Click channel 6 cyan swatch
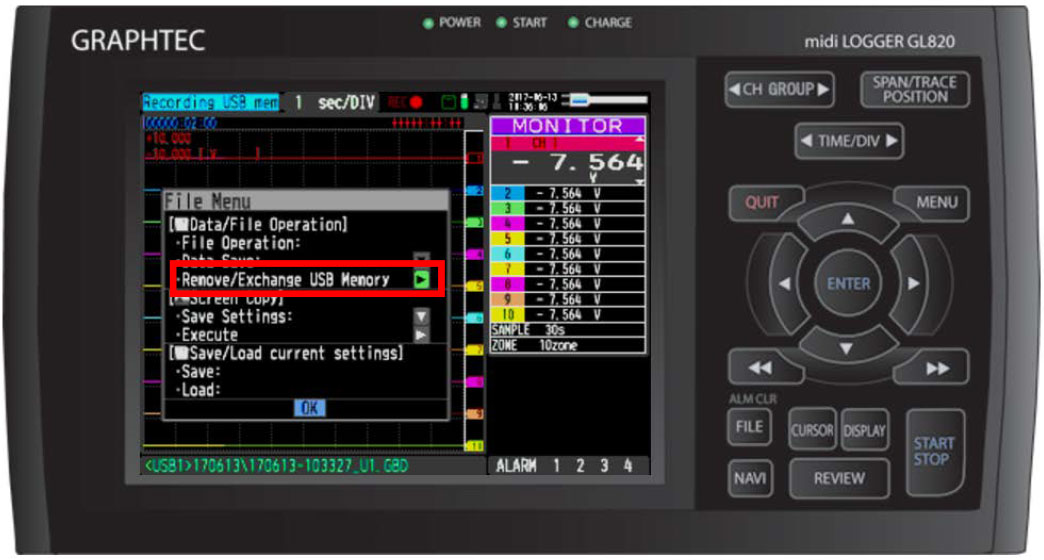The image size is (1044, 560). [x=507, y=254]
